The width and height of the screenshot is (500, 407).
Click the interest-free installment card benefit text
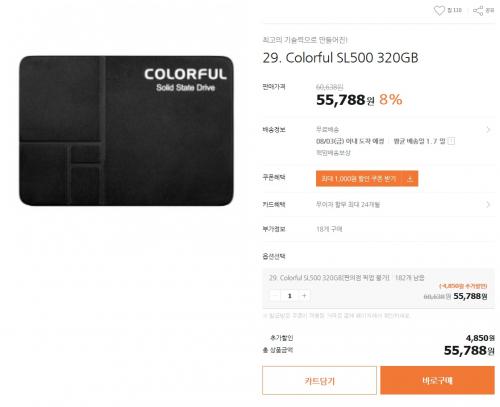coord(348,204)
